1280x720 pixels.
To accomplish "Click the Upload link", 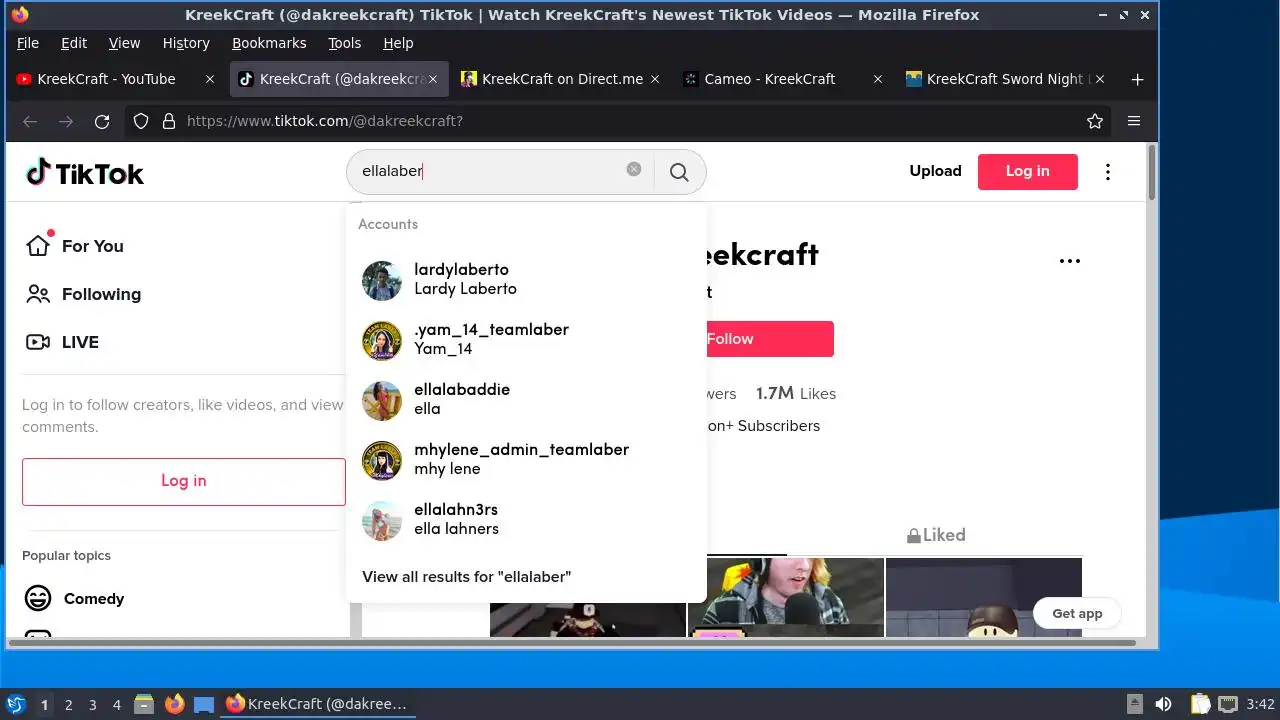I will [935, 171].
